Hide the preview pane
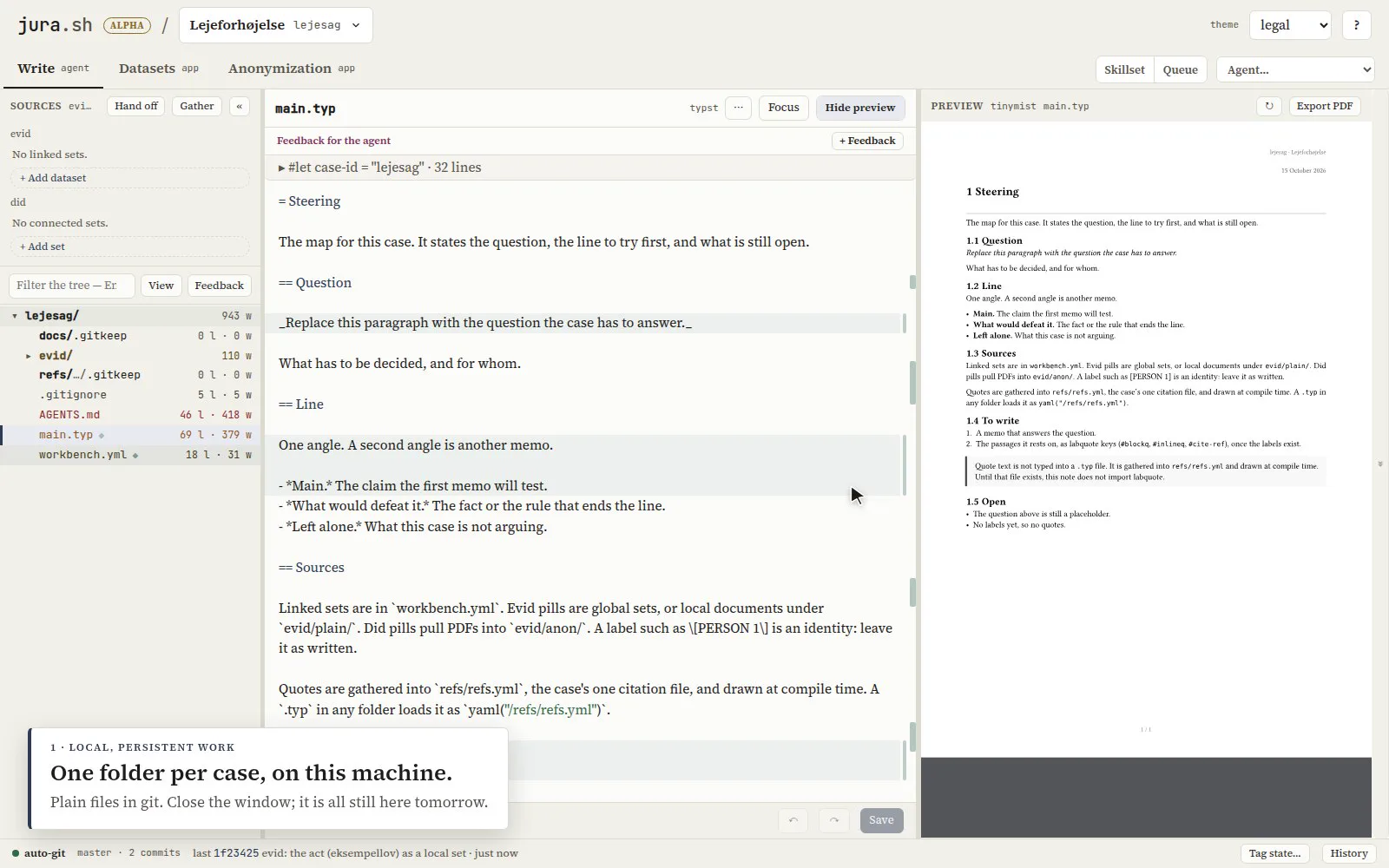Screen dimensions: 1389x868 [x=860, y=108]
